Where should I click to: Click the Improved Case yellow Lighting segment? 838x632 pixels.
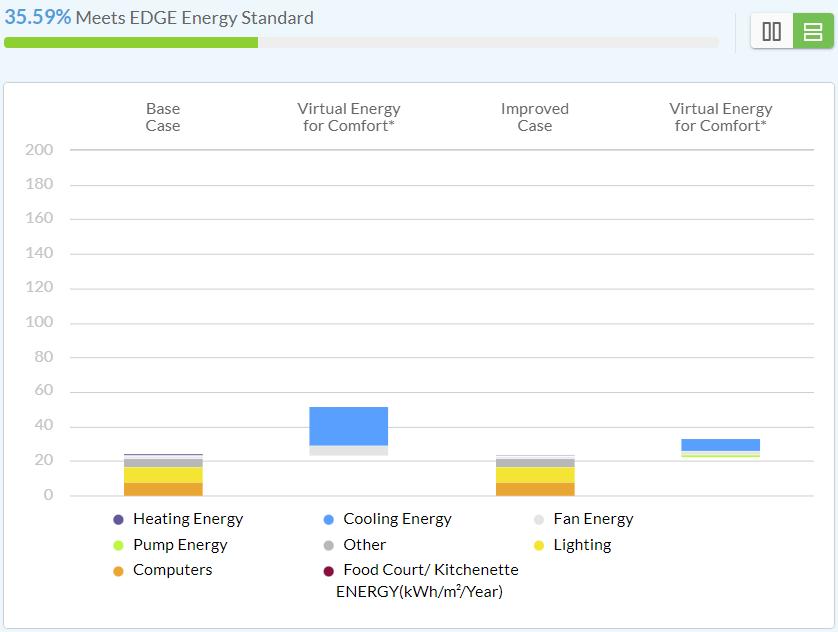pyautogui.click(x=535, y=475)
